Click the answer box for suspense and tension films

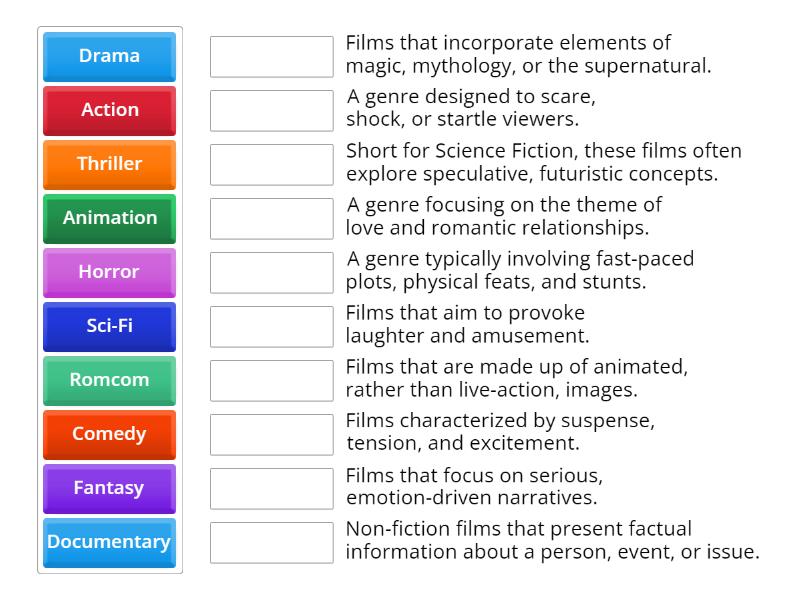(x=270, y=434)
